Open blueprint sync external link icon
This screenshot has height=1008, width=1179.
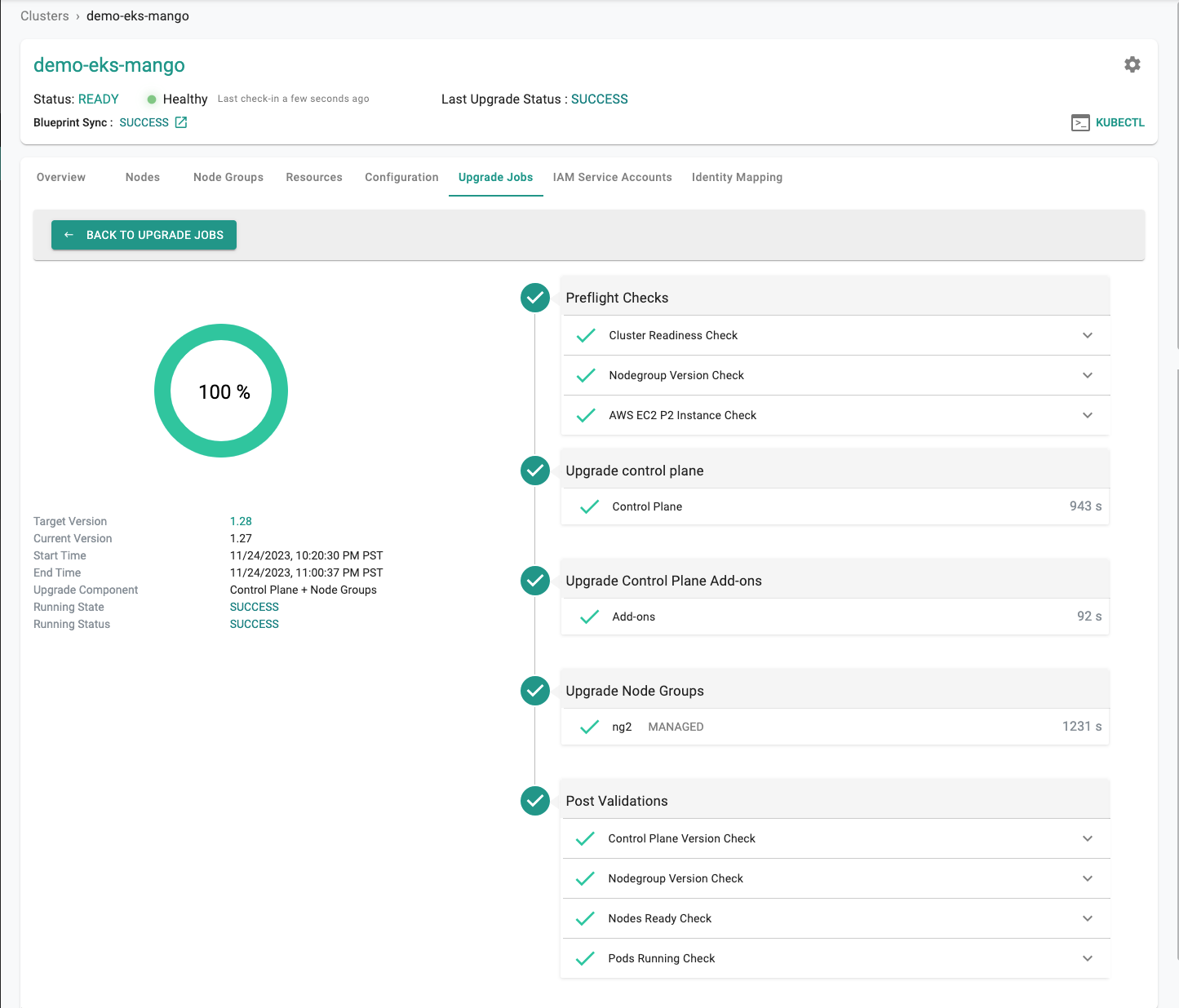click(181, 122)
